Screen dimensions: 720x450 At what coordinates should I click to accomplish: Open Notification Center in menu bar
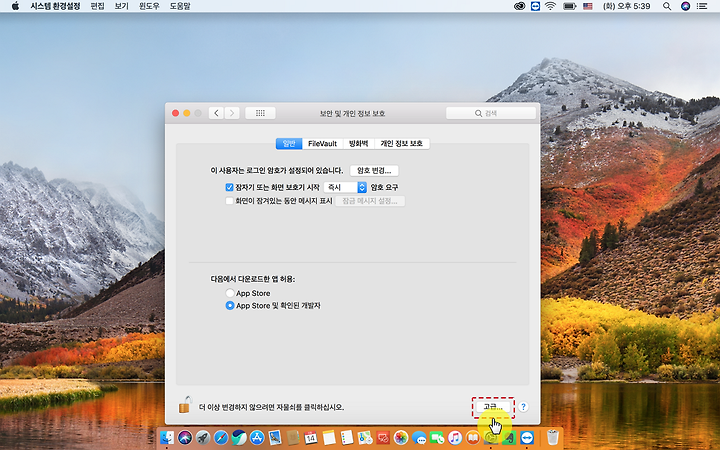pyautogui.click(x=702, y=6)
